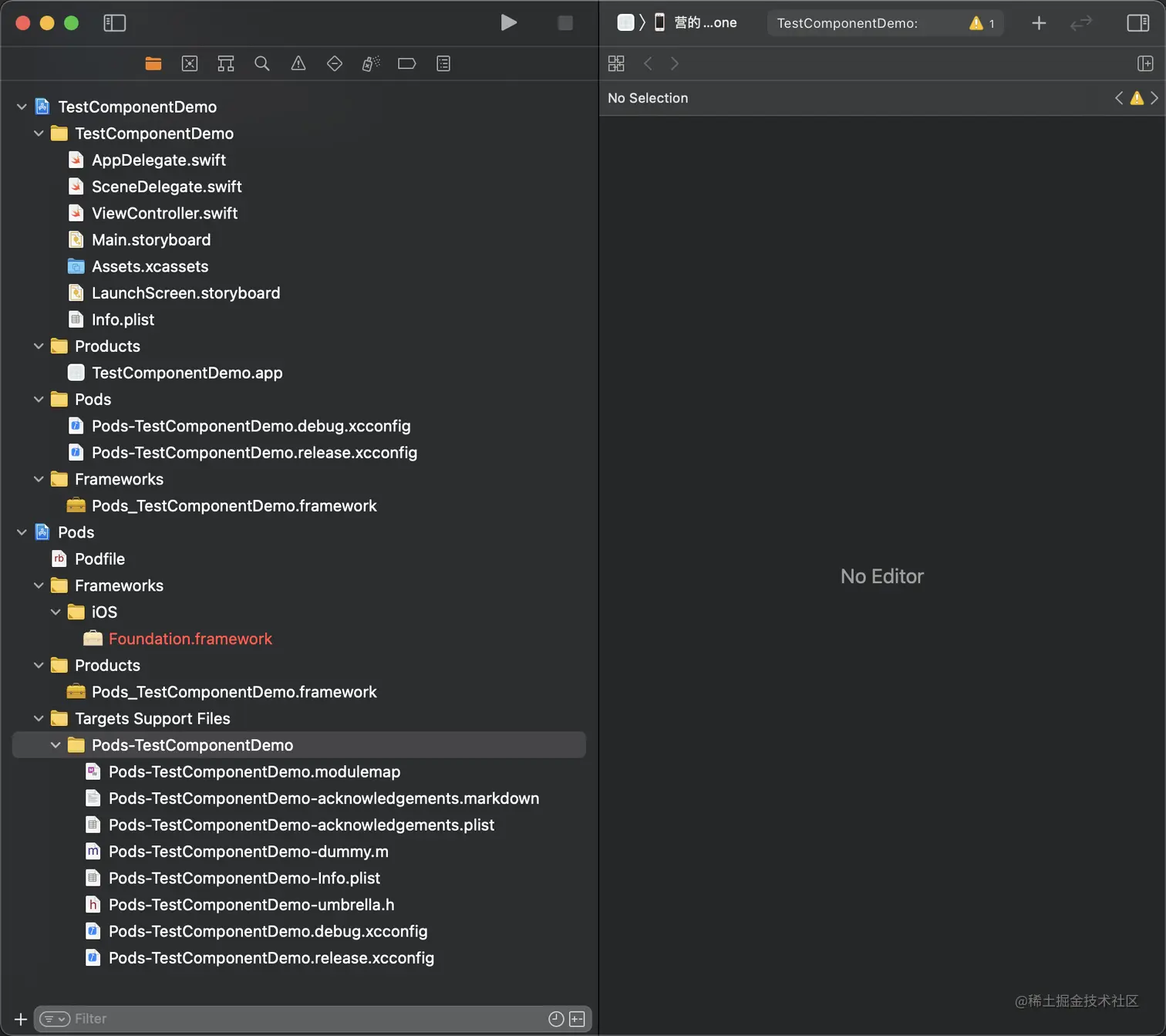
Task: Open the Issue navigator warning triangle
Action: [298, 64]
